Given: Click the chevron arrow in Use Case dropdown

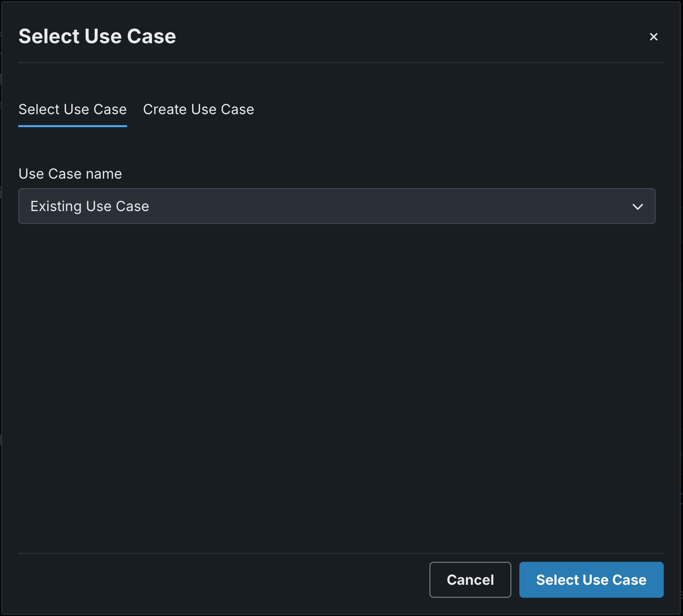Looking at the screenshot, I should click(637, 206).
